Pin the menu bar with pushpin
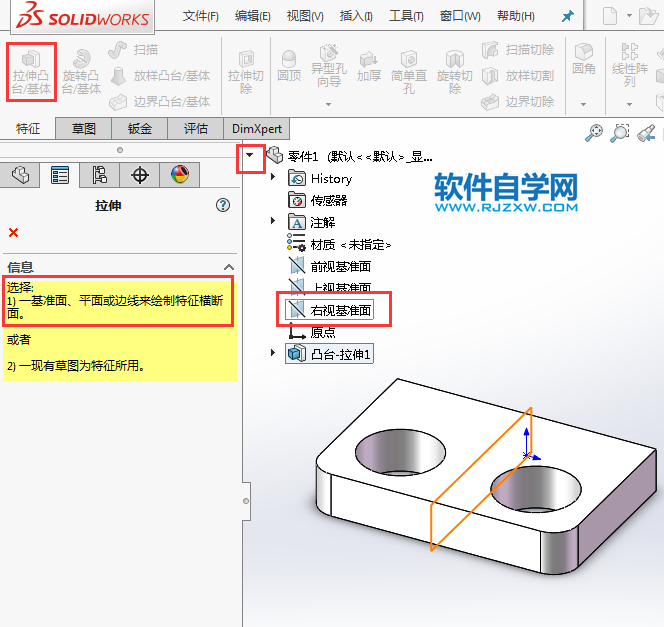Screen dimensions: 664x627 [567, 17]
